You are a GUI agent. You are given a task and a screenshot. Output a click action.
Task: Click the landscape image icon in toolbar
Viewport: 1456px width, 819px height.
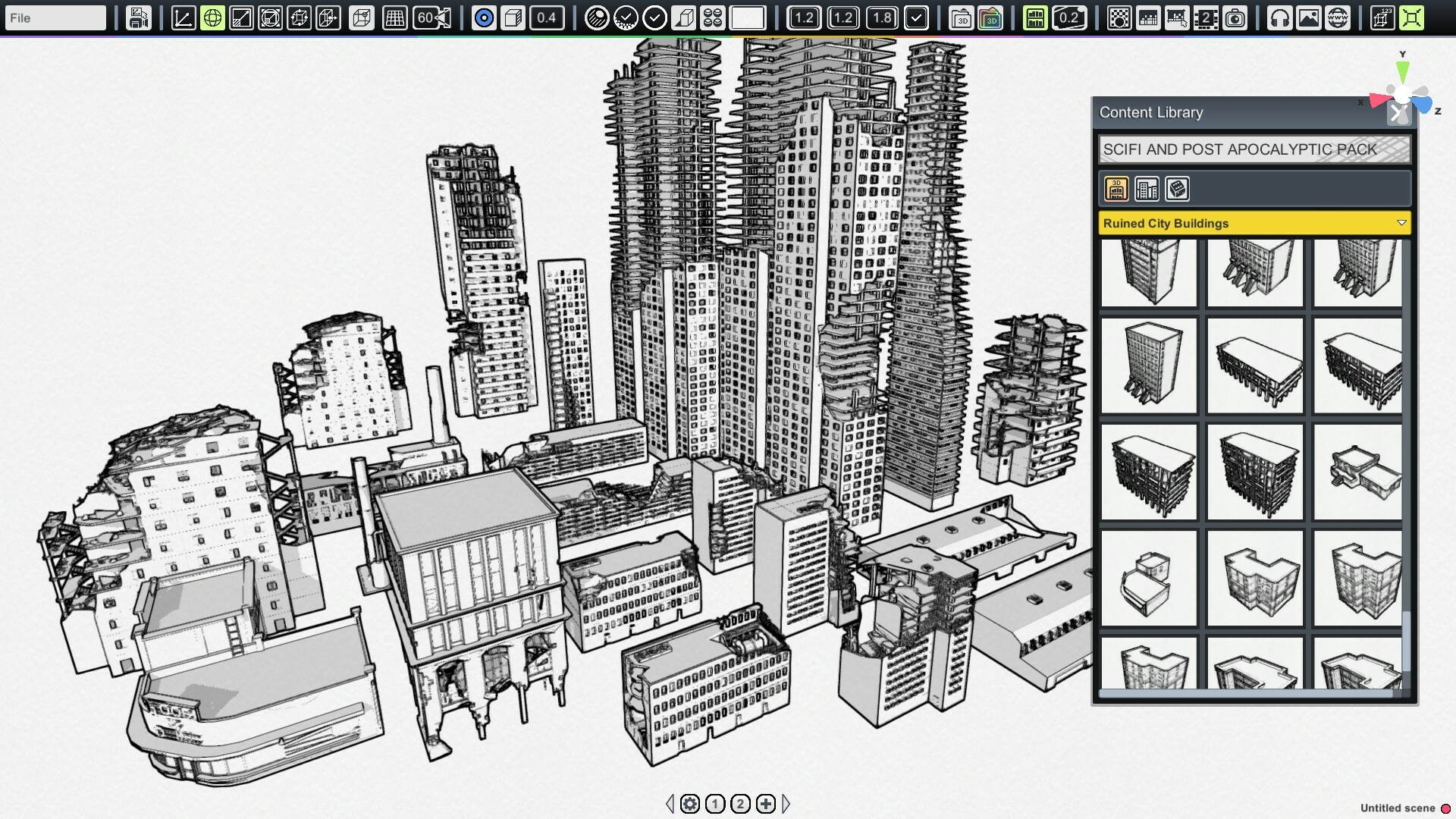pos(1308,17)
